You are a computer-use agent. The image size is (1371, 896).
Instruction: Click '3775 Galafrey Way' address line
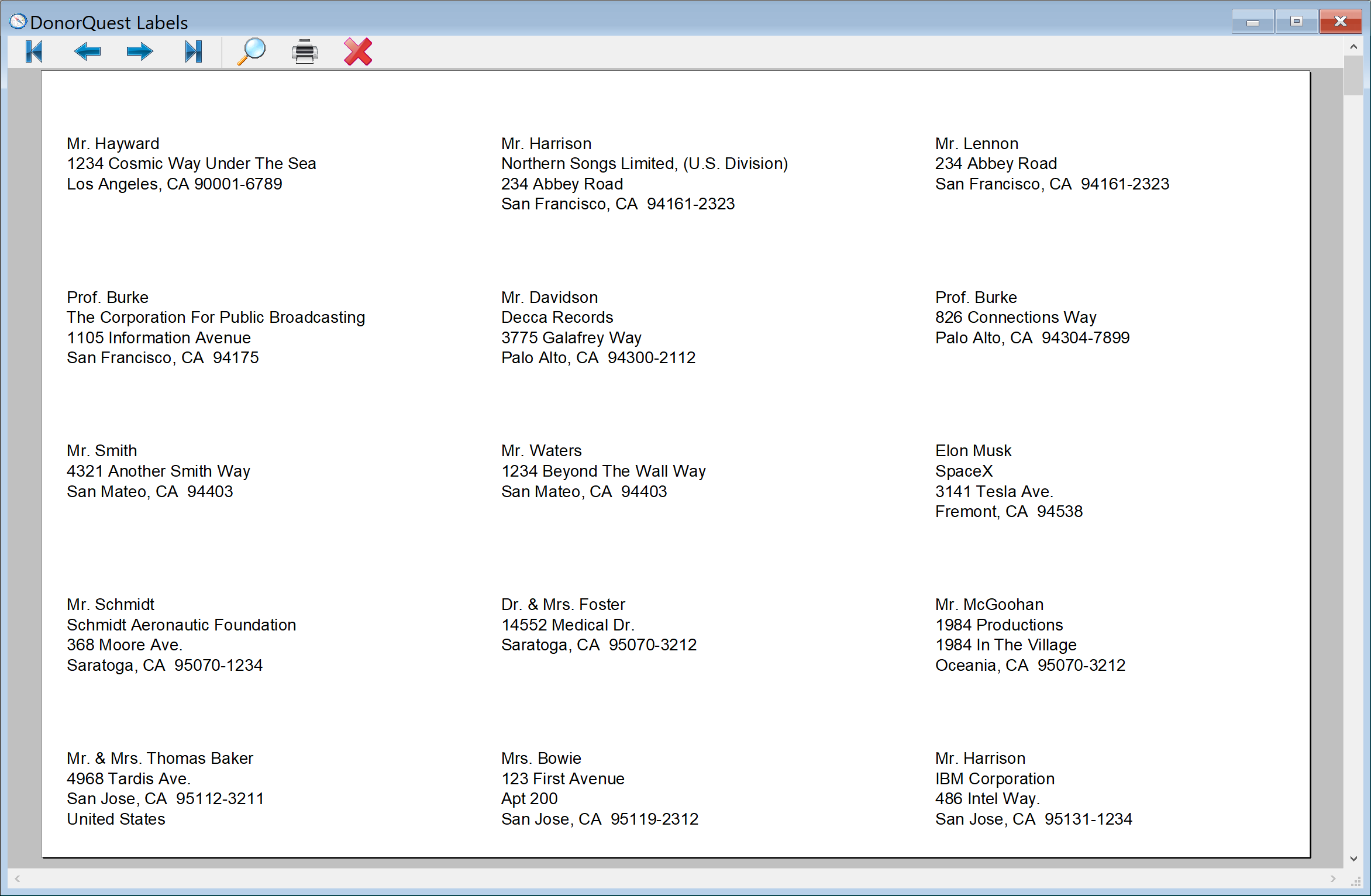click(571, 337)
